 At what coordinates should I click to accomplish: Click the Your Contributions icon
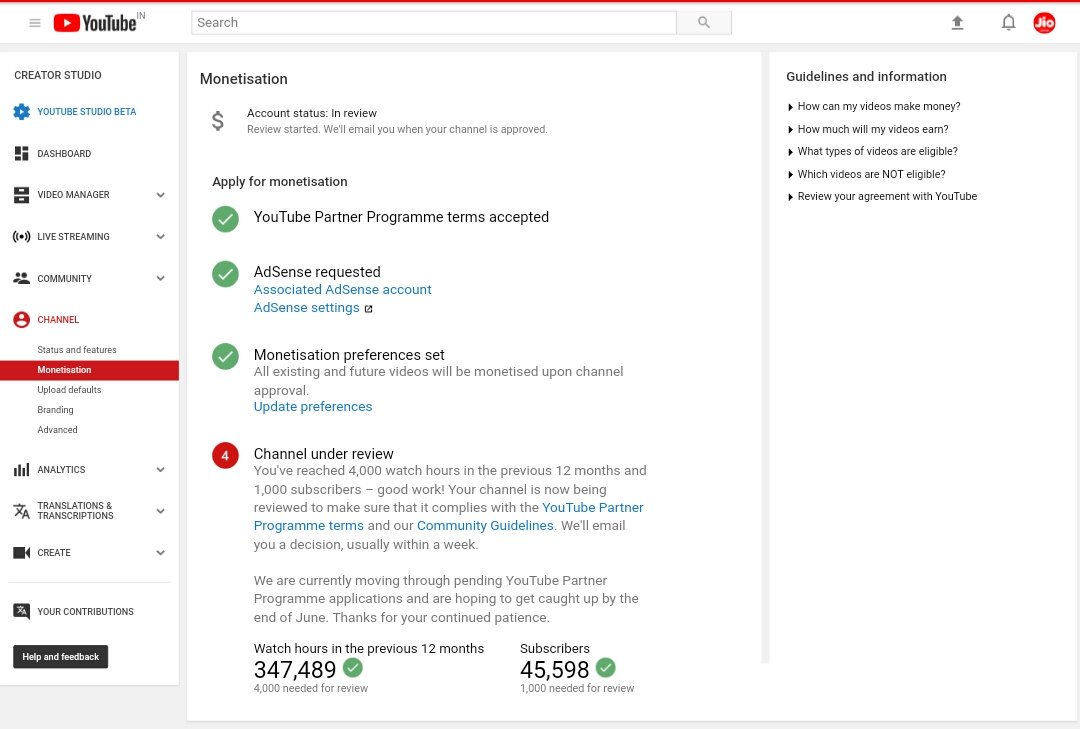tap(21, 611)
